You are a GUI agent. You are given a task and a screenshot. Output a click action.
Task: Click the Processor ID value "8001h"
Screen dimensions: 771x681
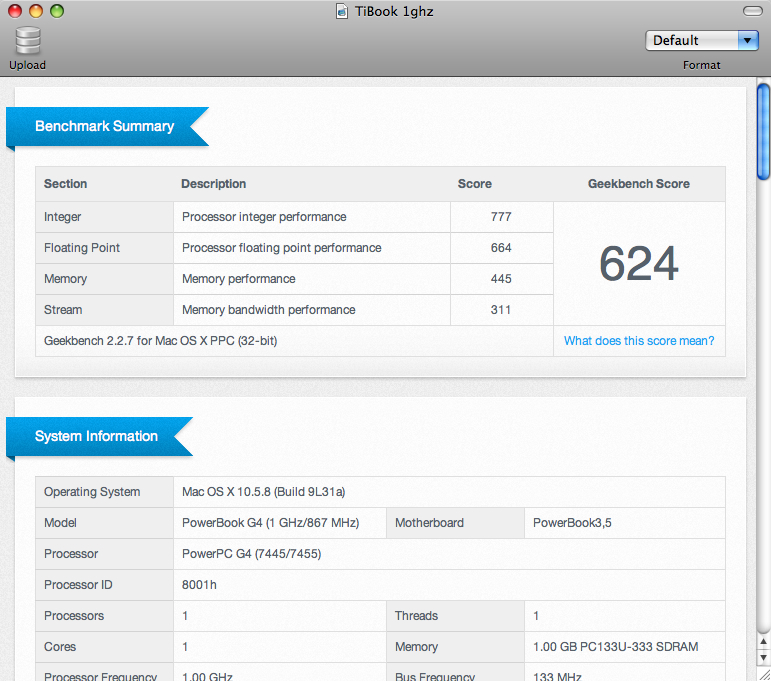[199, 585]
